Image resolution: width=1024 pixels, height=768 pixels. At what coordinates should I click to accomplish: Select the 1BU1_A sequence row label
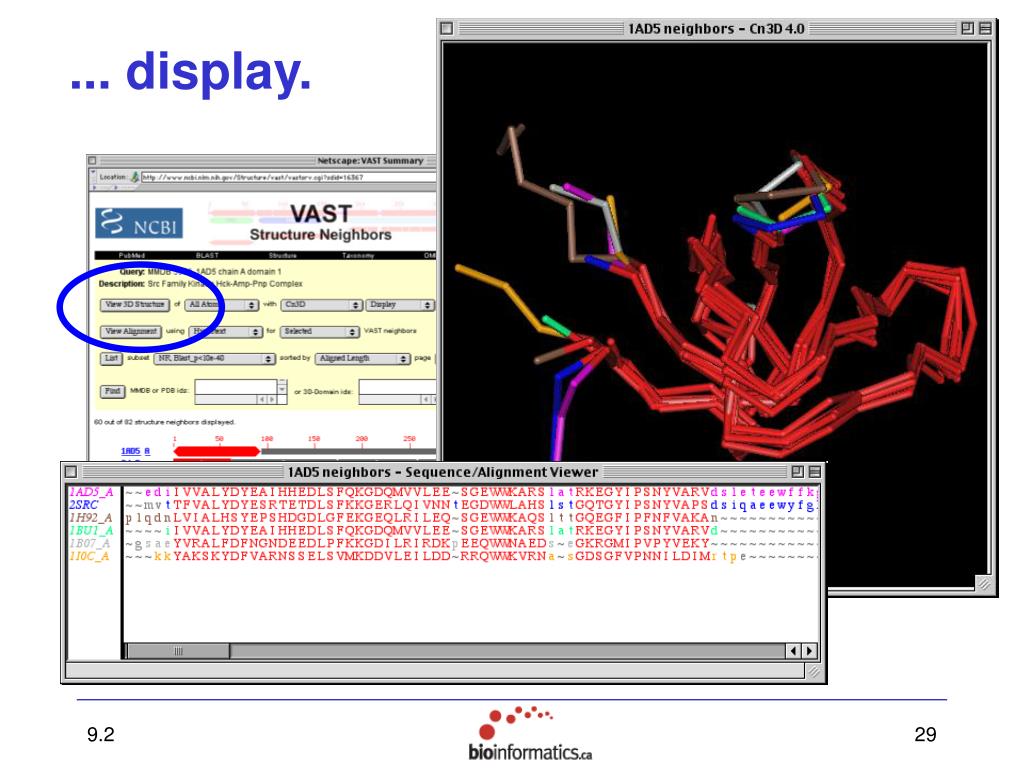click(x=91, y=530)
